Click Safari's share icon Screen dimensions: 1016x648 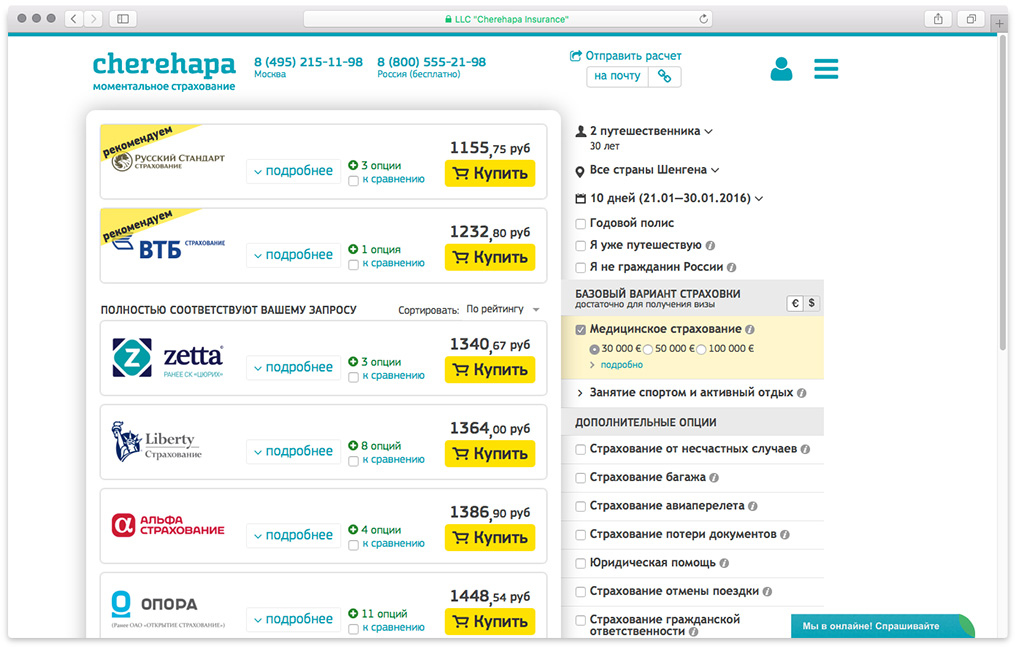coord(938,19)
